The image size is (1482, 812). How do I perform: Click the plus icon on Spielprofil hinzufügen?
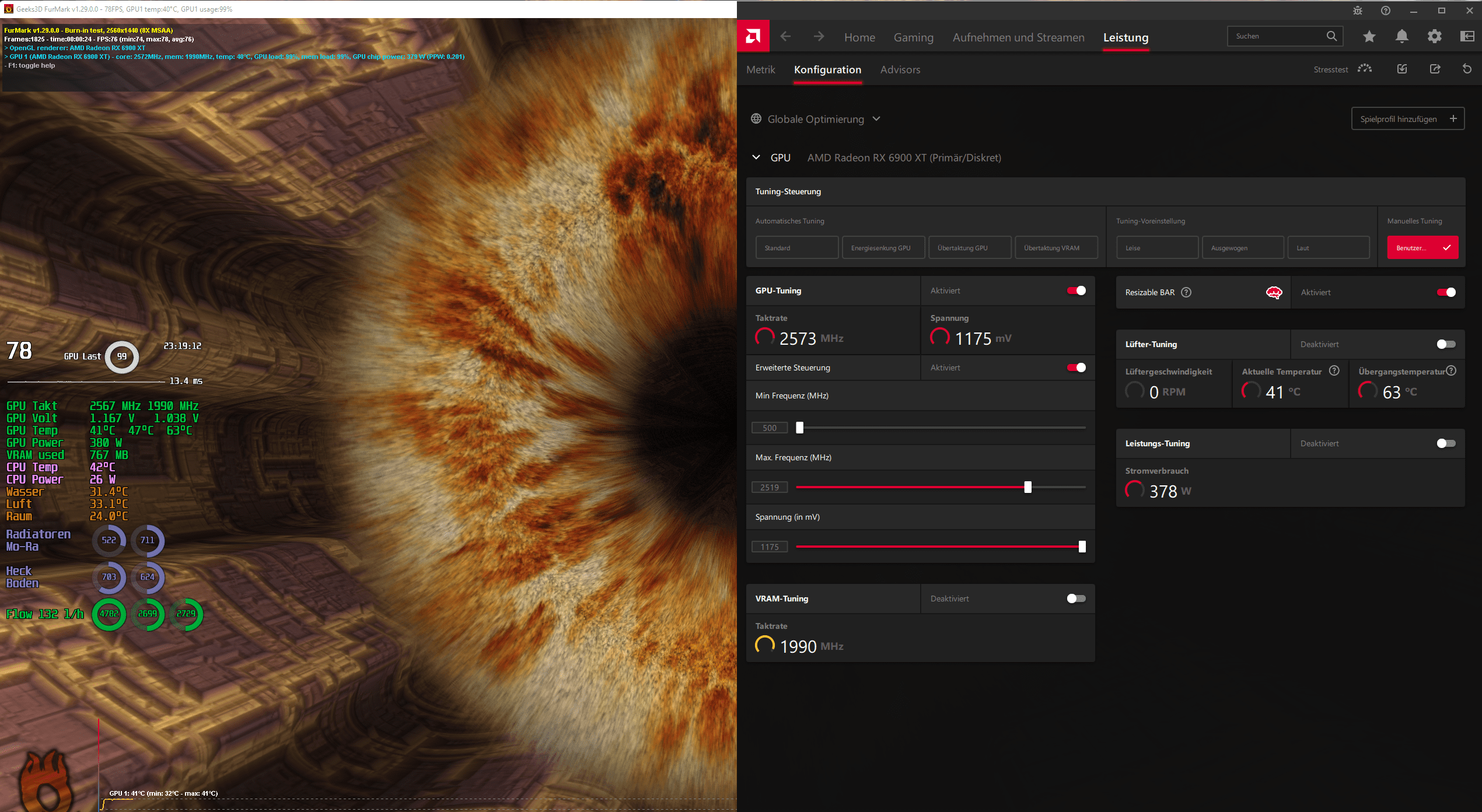tap(1453, 118)
